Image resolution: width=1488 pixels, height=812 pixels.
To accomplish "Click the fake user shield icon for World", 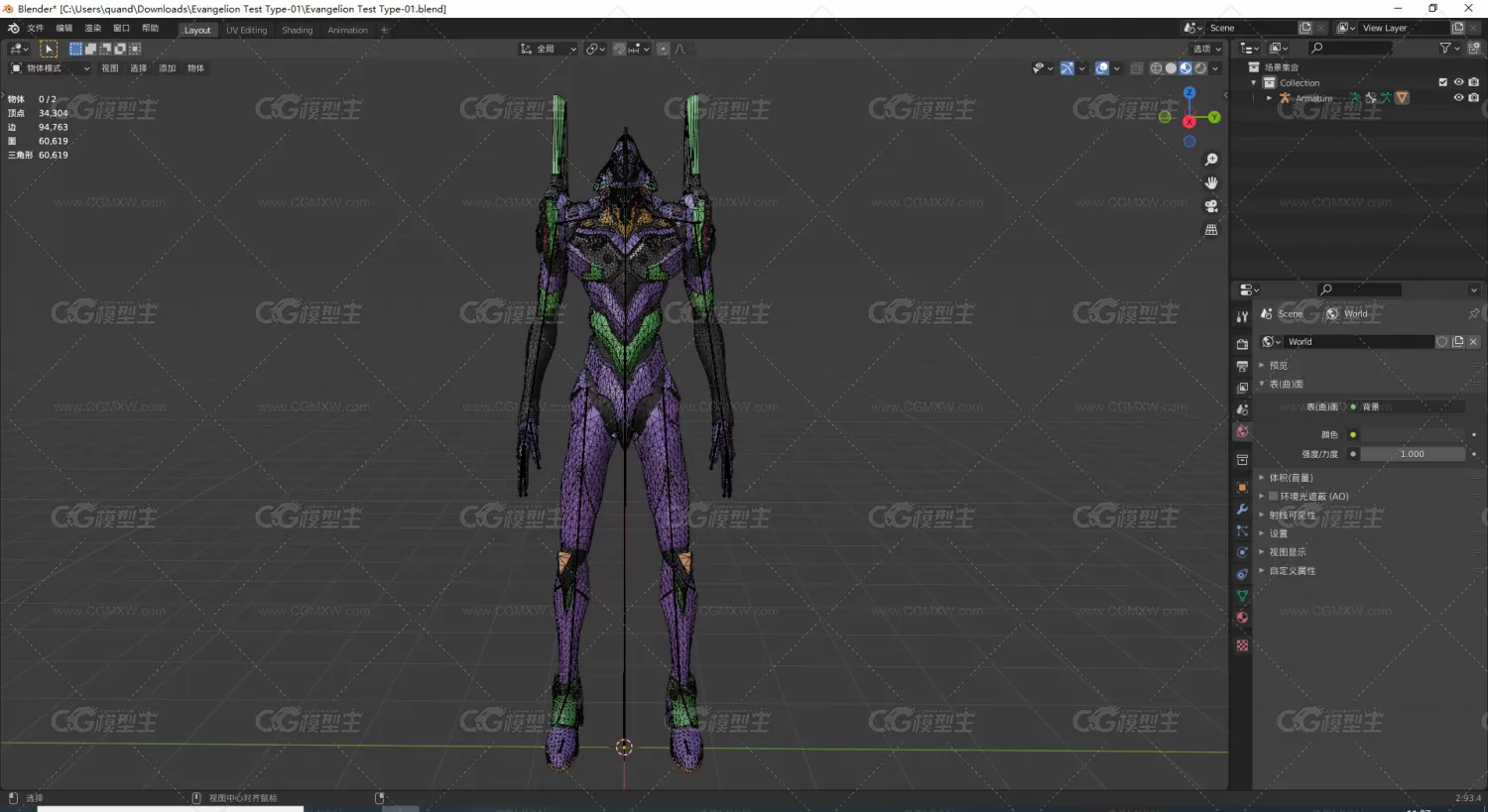I will coord(1442,341).
